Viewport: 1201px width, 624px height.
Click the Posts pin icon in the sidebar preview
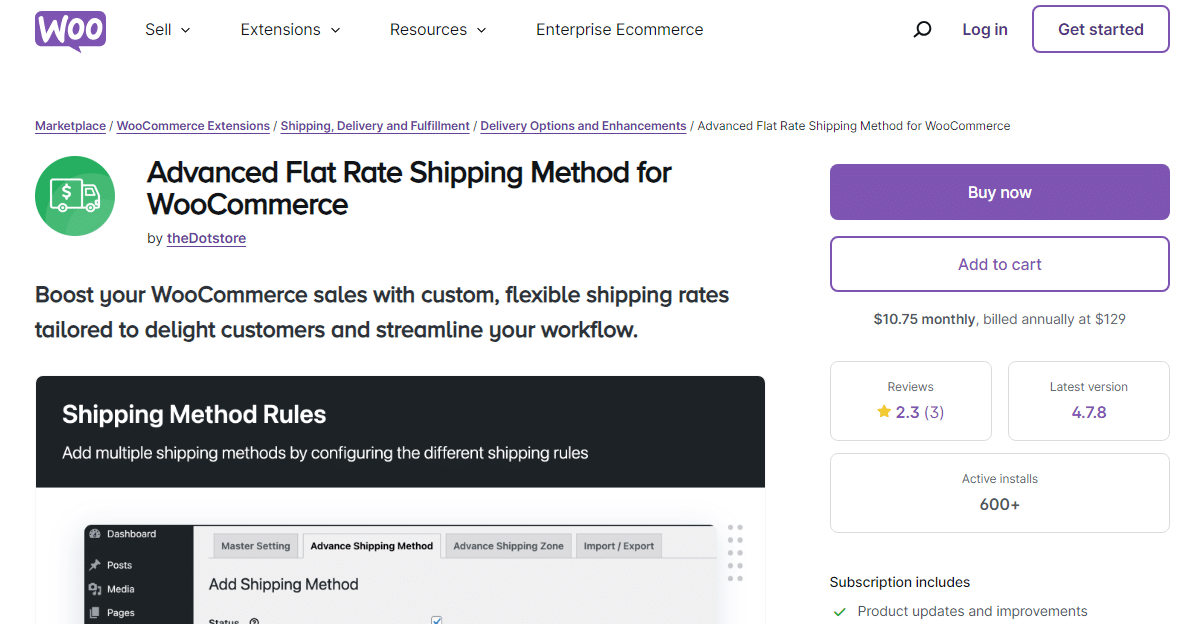click(x=93, y=565)
